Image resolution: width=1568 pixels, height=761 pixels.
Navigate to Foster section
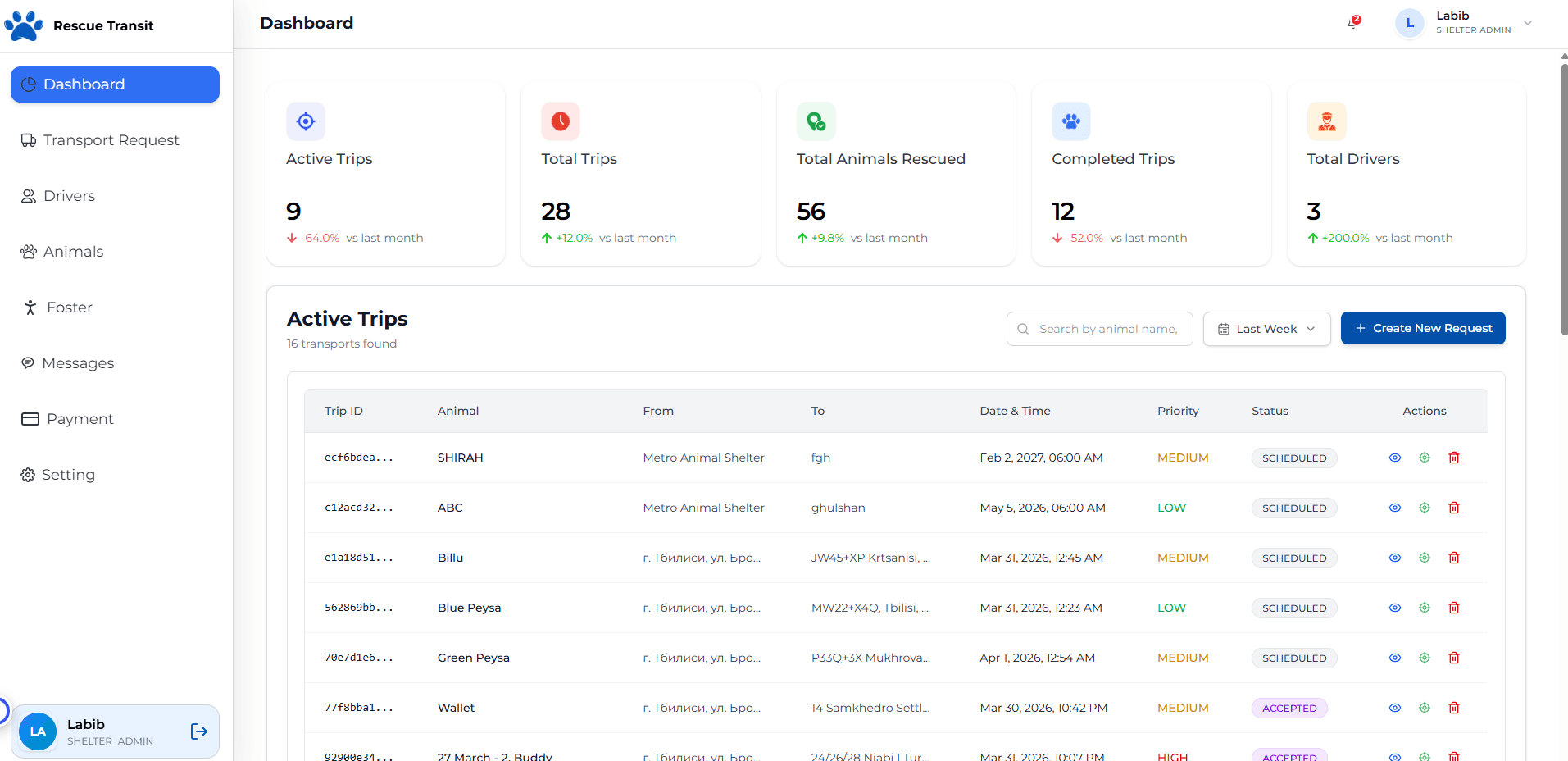click(x=115, y=308)
